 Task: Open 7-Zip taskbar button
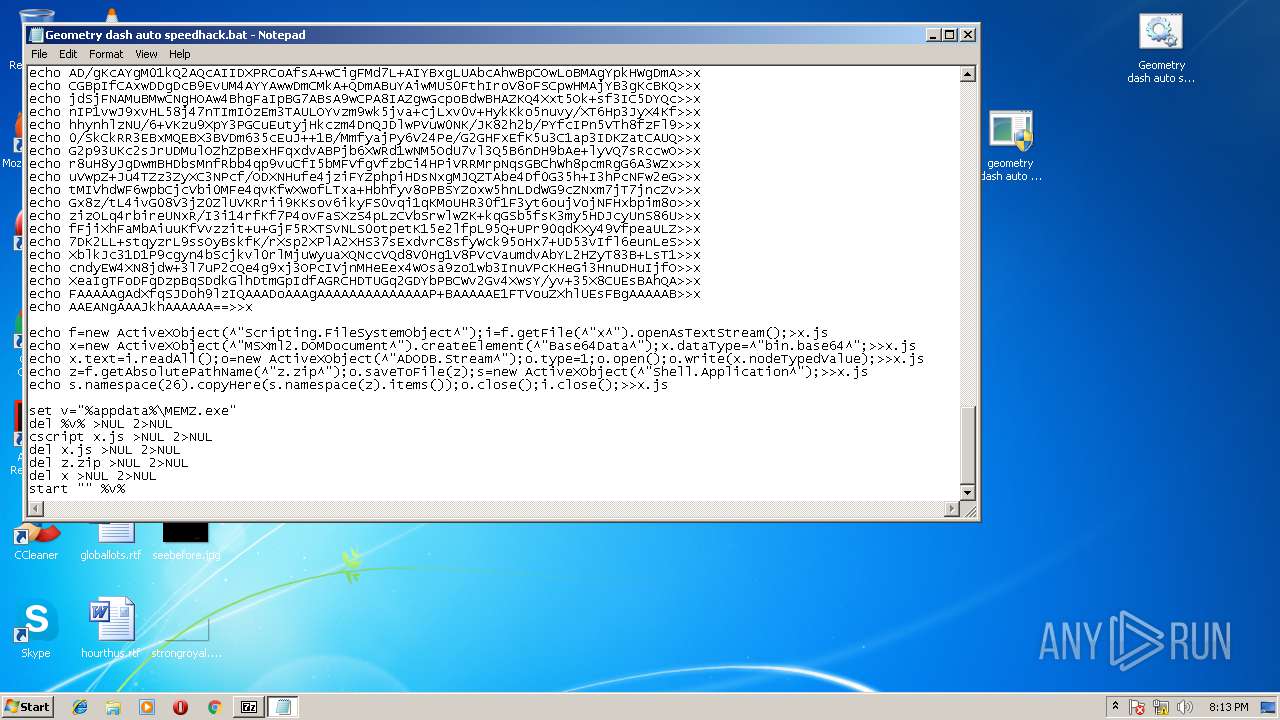tap(249, 707)
